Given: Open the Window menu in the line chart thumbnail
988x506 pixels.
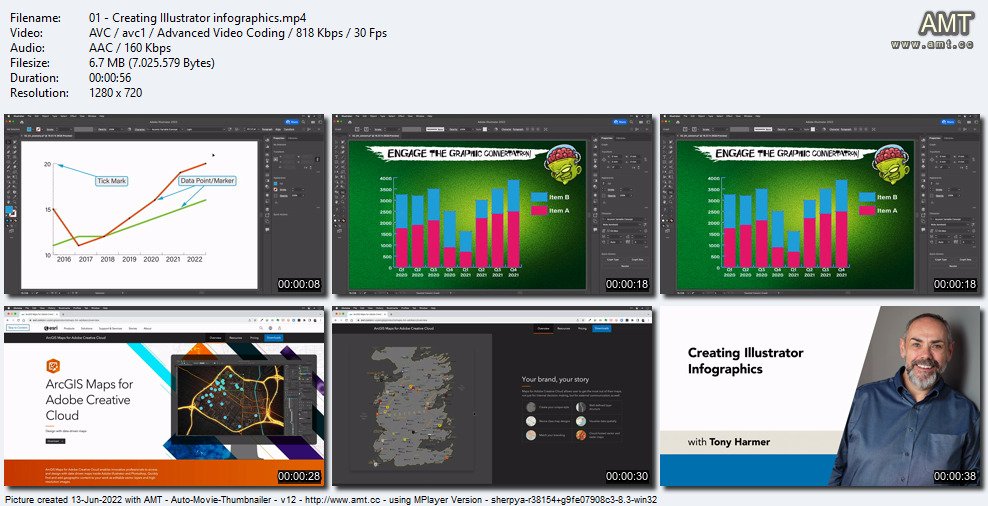Looking at the screenshot, I should pyautogui.click(x=92, y=116).
